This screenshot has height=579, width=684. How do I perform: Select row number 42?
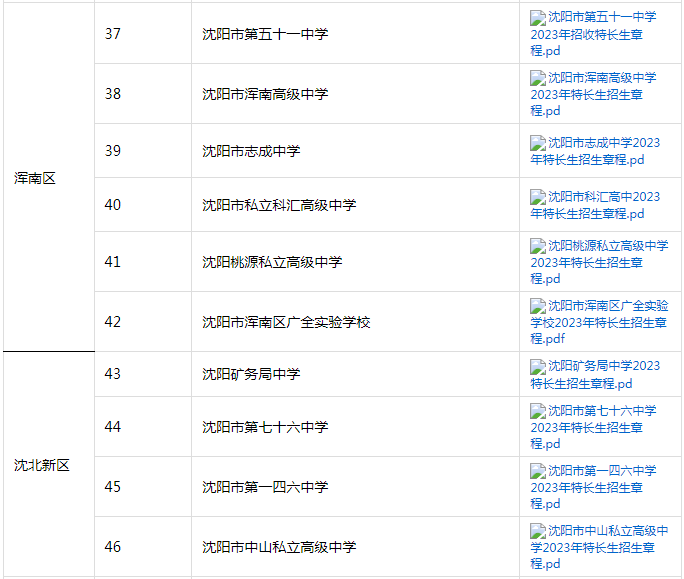(x=113, y=322)
